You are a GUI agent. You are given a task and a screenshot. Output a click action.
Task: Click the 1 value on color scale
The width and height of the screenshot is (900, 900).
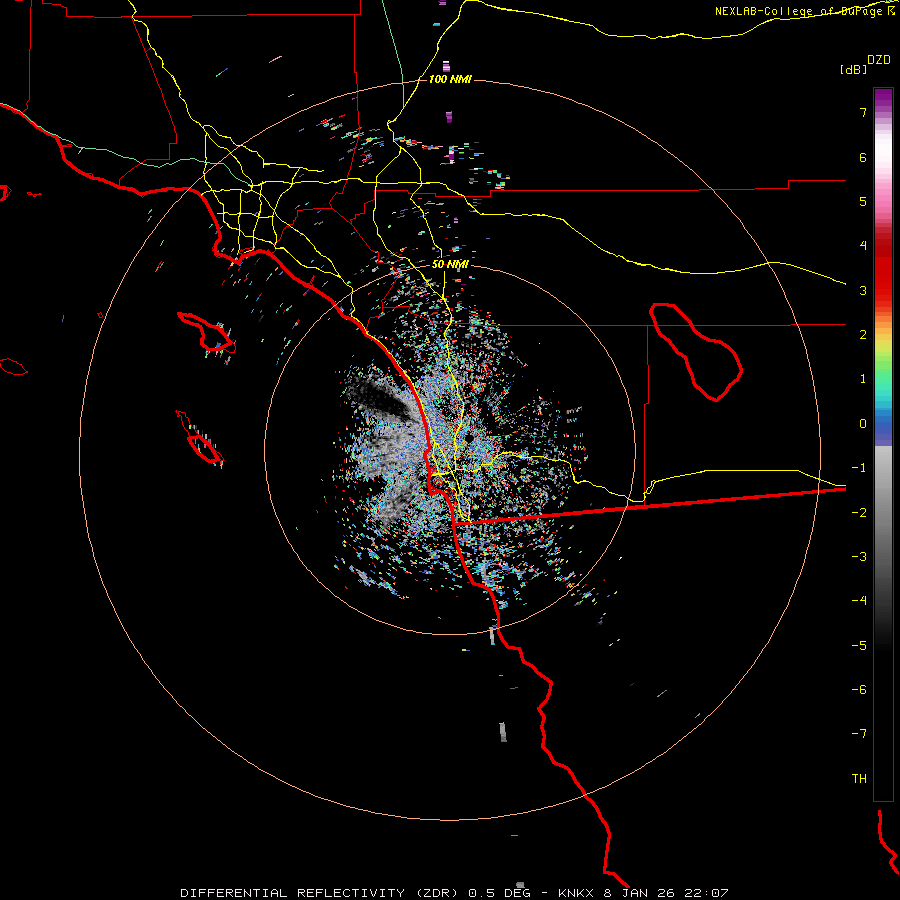863,379
